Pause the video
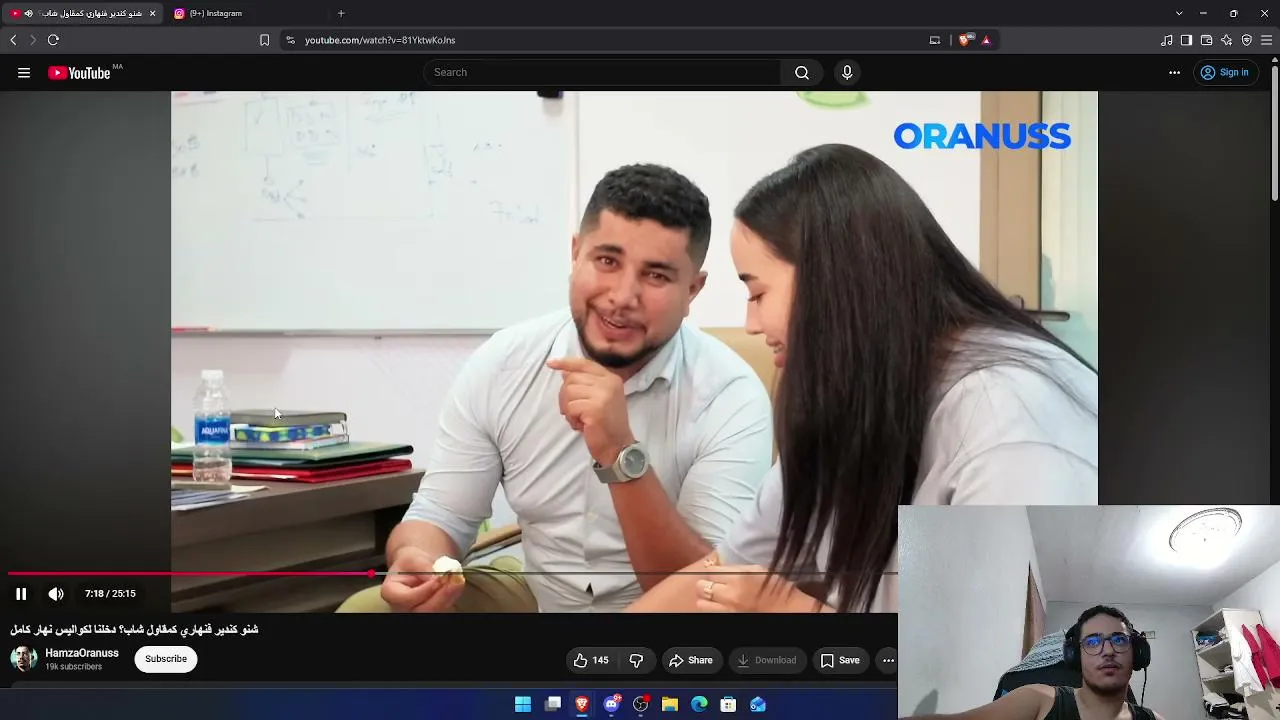 (x=21, y=594)
